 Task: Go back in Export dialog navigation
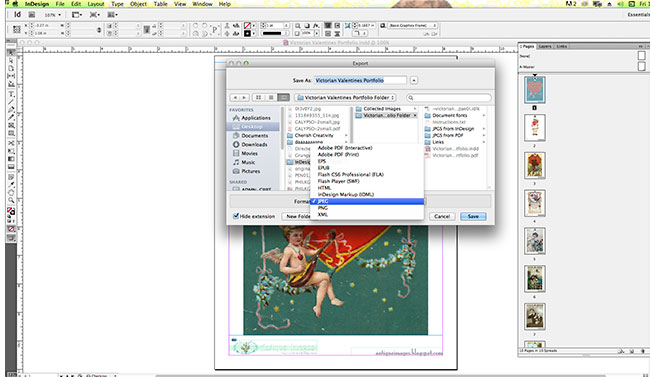tap(235, 97)
